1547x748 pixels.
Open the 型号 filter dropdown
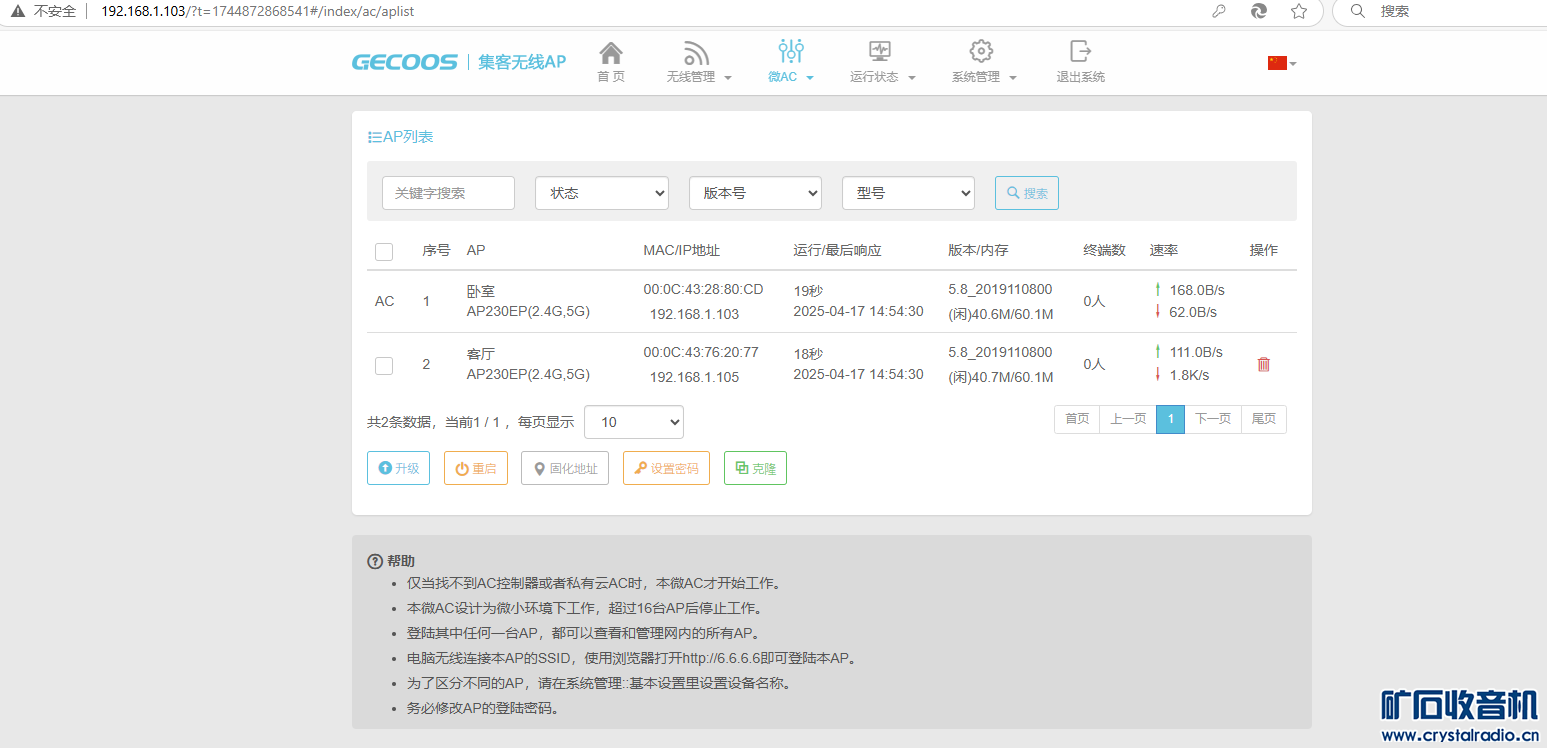pos(908,193)
